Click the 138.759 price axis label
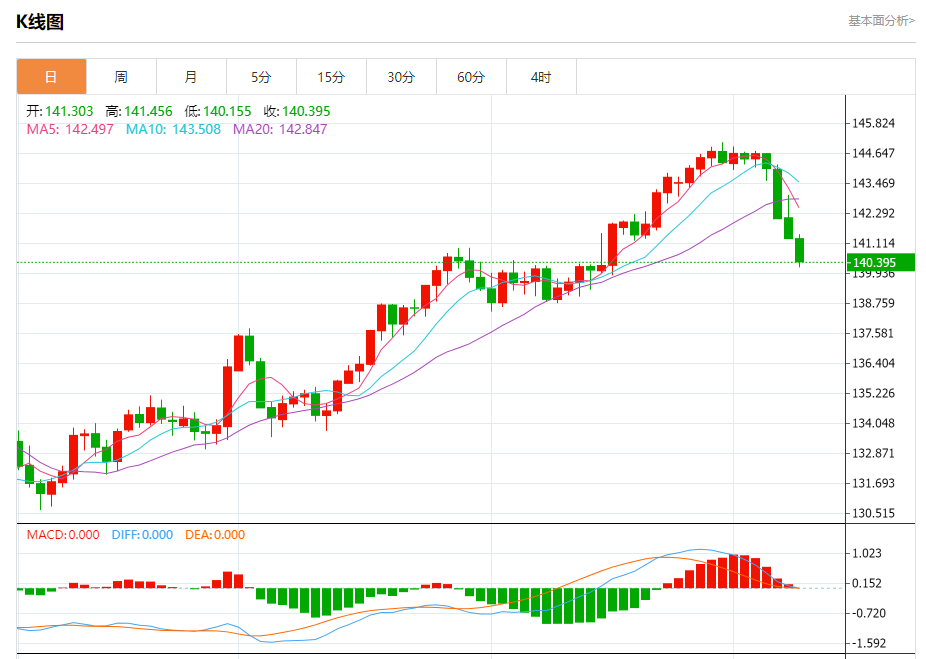This screenshot has height=659, width=926. pyautogui.click(x=873, y=304)
